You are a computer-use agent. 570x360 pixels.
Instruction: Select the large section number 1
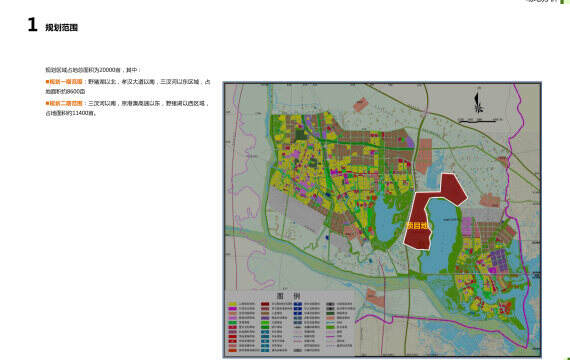coord(32,25)
